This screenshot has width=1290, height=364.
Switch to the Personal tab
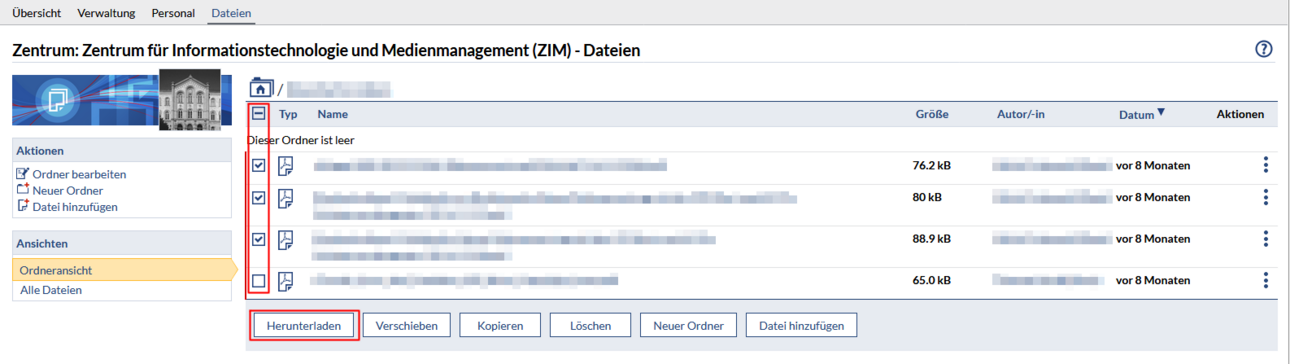173,13
